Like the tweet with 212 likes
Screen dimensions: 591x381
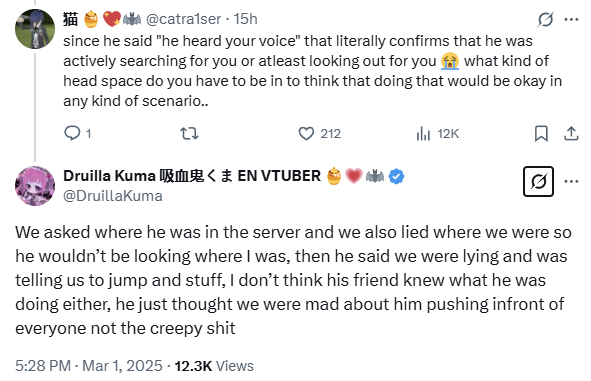pos(319,133)
